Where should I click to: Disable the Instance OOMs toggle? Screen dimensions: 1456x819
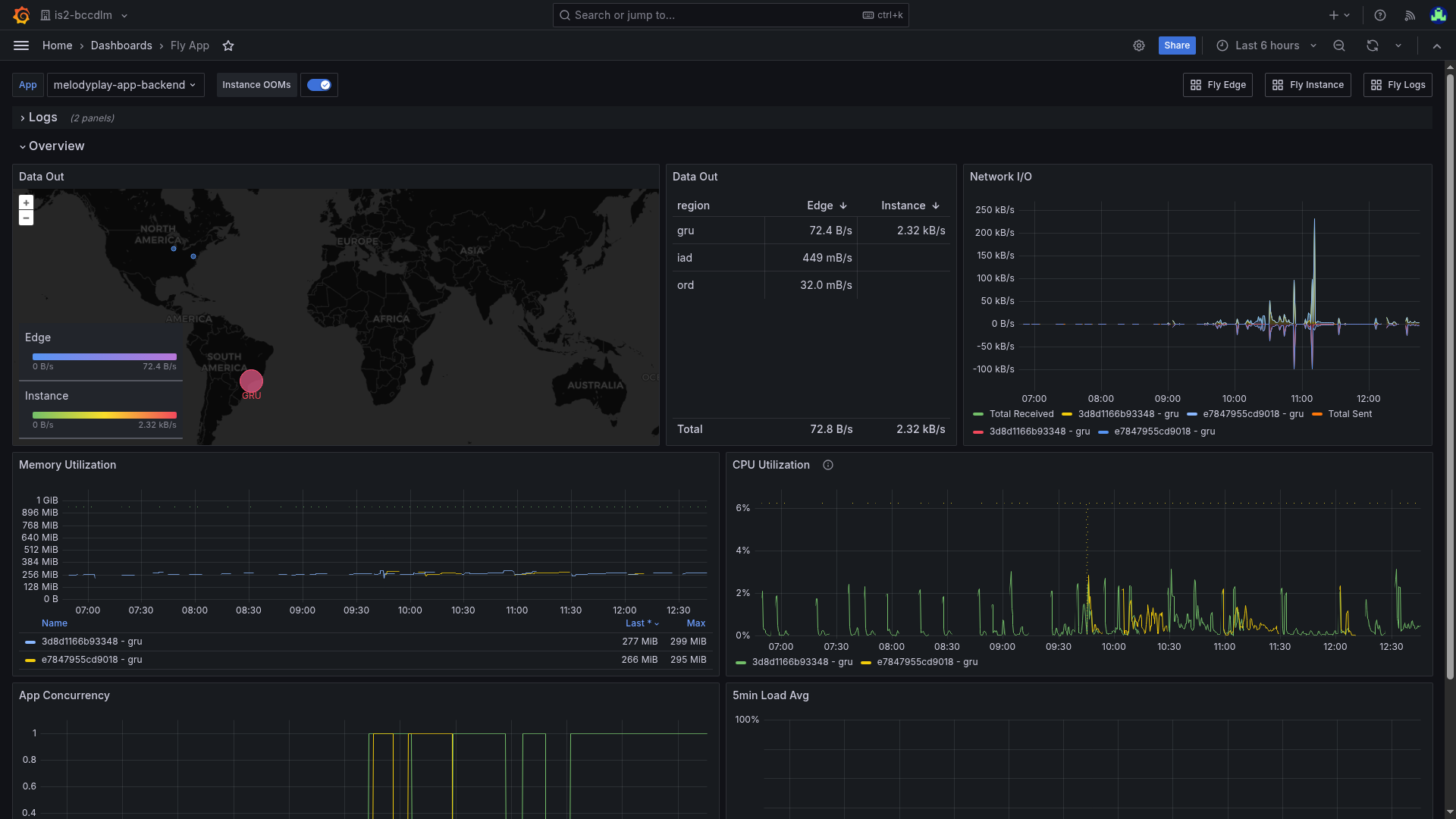click(318, 85)
